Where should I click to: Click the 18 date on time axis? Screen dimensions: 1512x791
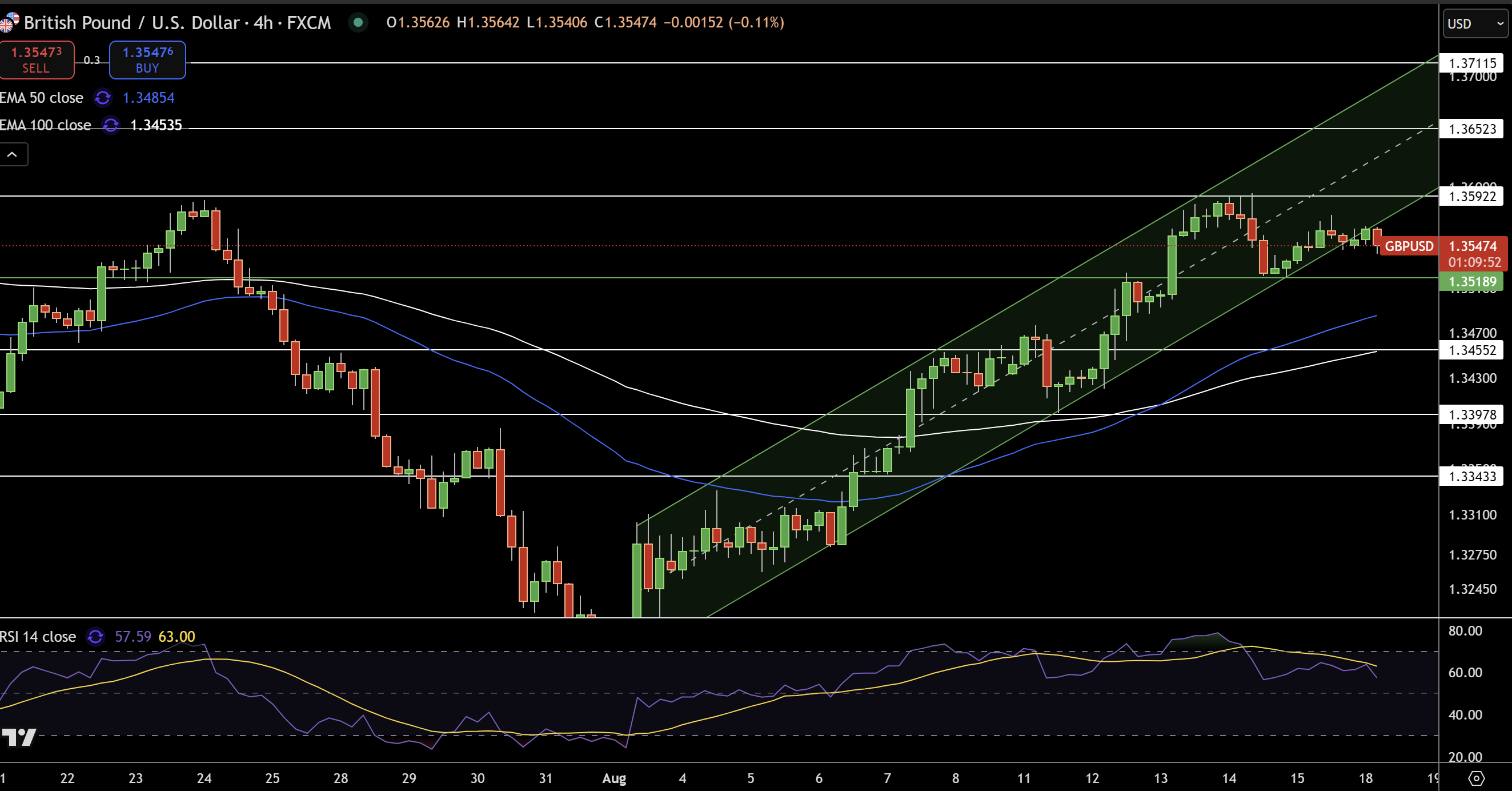coord(1366,778)
